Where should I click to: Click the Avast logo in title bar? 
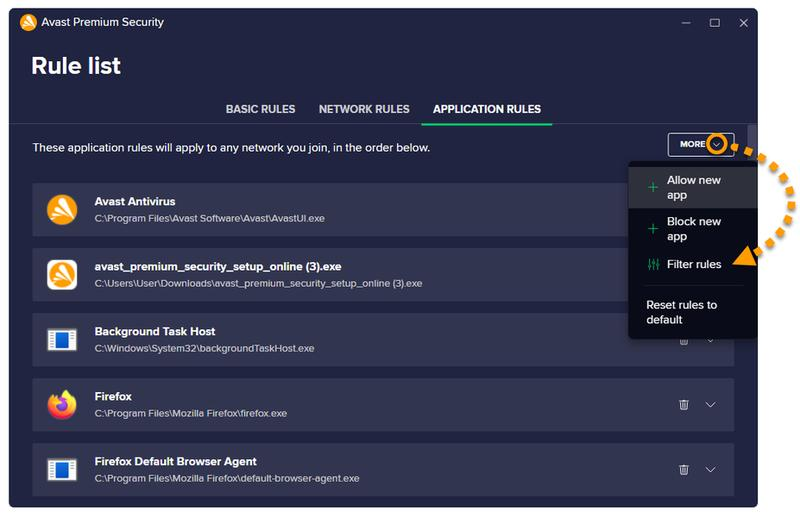(28, 22)
